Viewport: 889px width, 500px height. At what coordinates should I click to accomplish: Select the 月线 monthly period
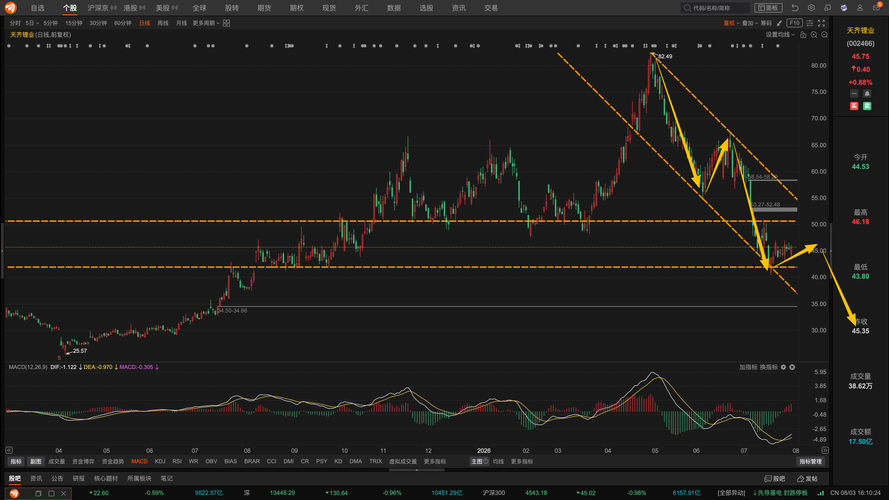coord(181,23)
